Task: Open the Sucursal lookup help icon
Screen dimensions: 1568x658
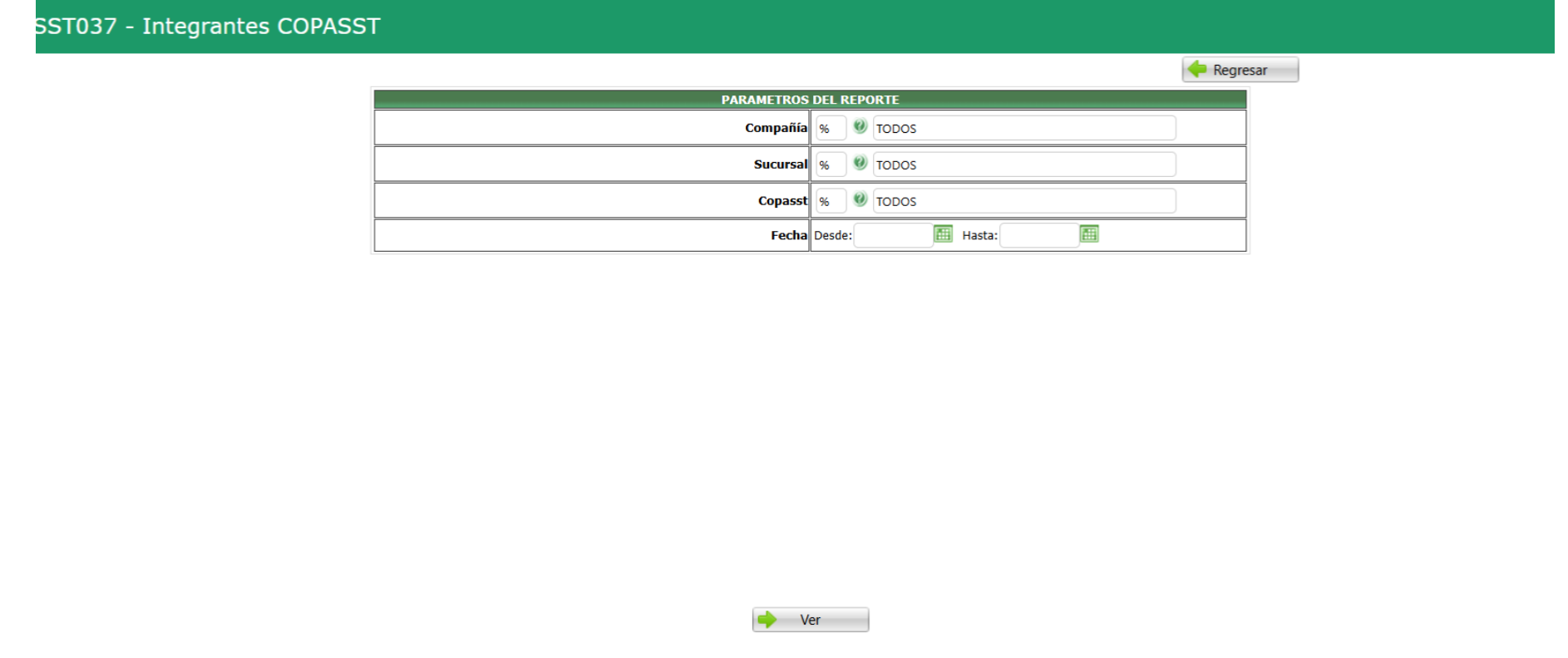Action: [x=860, y=163]
